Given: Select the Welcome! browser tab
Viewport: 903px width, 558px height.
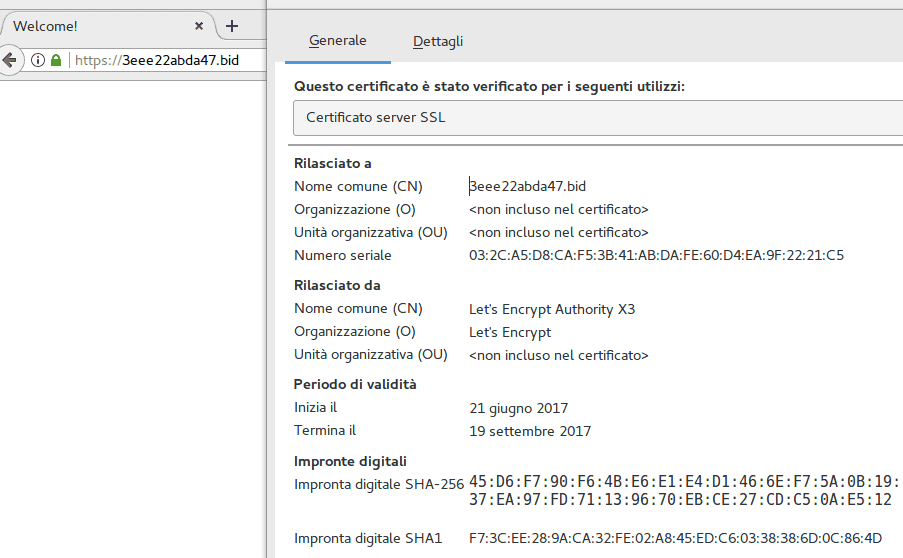Looking at the screenshot, I should coord(90,26).
